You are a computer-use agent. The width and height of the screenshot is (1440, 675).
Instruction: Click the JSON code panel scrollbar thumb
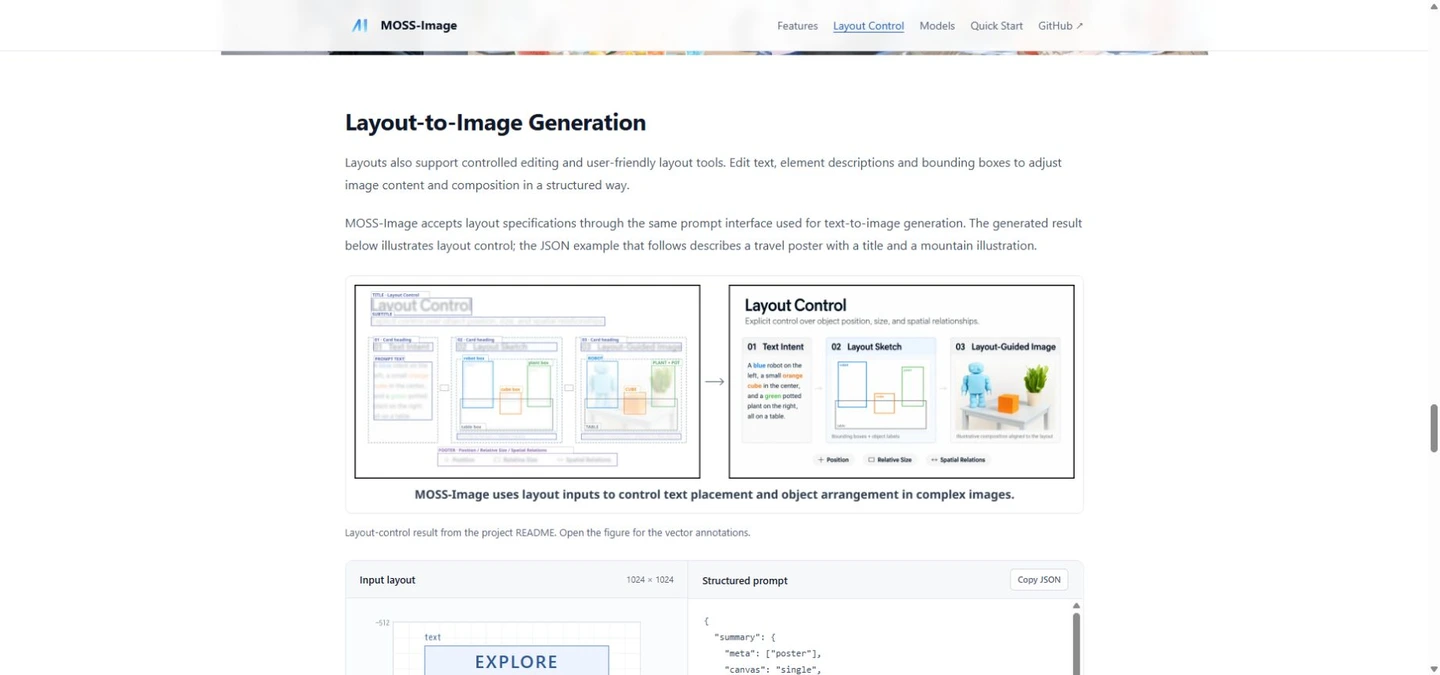click(x=1076, y=643)
